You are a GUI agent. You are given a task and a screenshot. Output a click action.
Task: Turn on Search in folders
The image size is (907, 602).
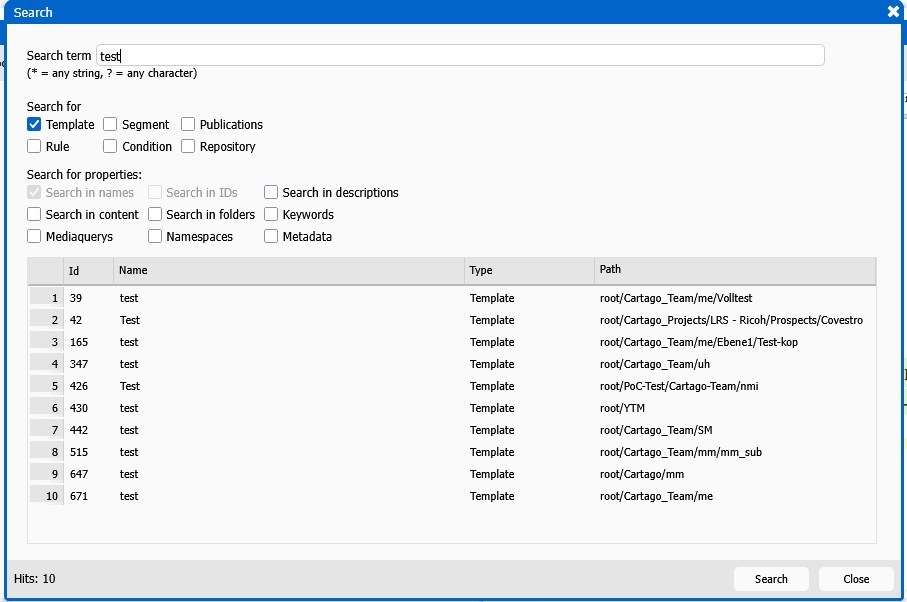pos(155,215)
